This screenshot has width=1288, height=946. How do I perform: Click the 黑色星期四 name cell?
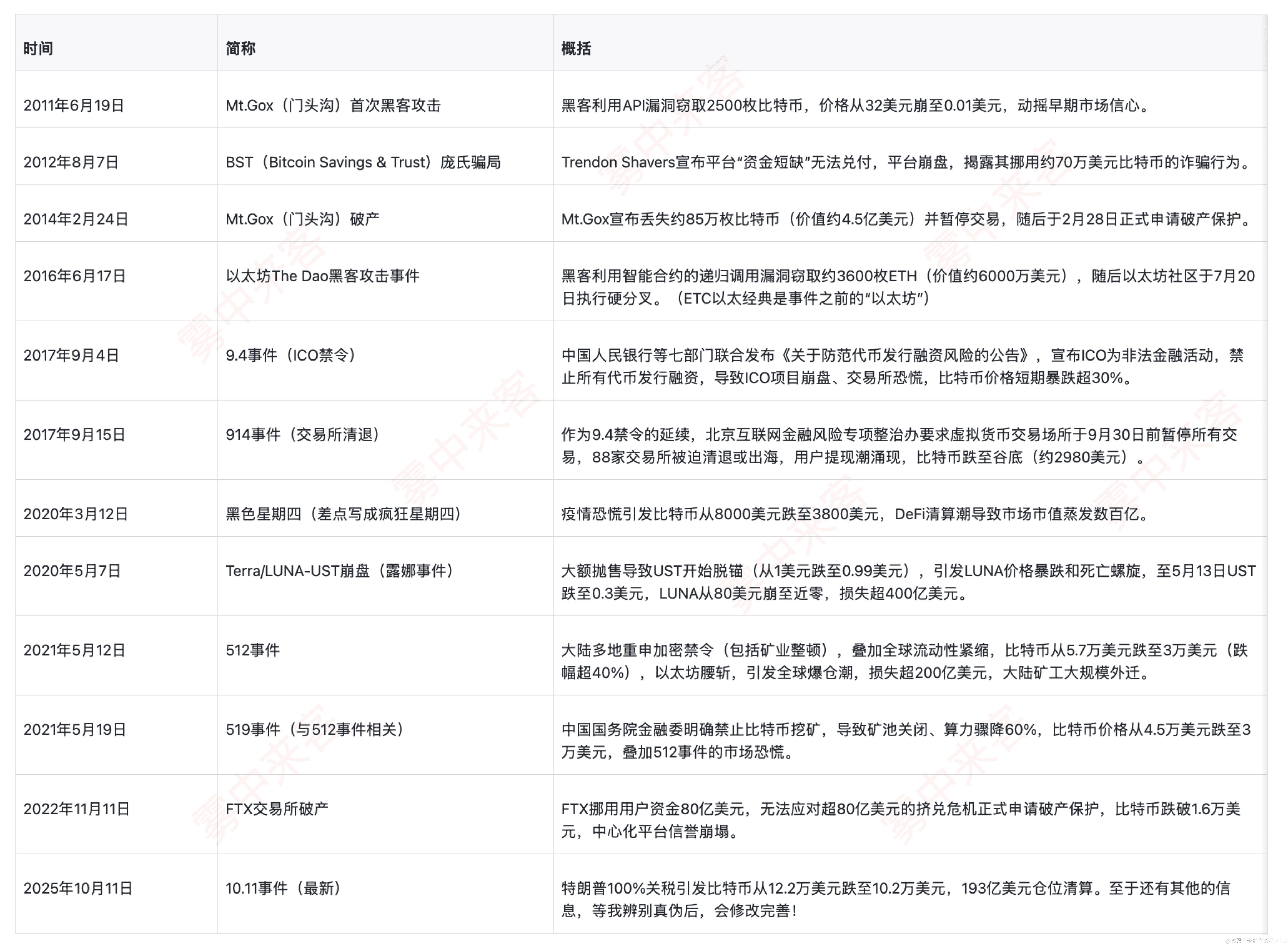(344, 514)
